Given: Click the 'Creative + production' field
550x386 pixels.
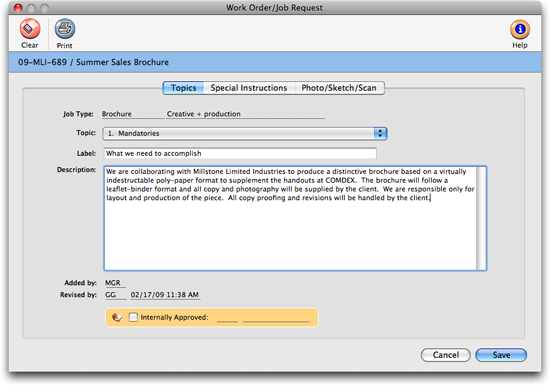Looking at the screenshot, I should pos(246,114).
